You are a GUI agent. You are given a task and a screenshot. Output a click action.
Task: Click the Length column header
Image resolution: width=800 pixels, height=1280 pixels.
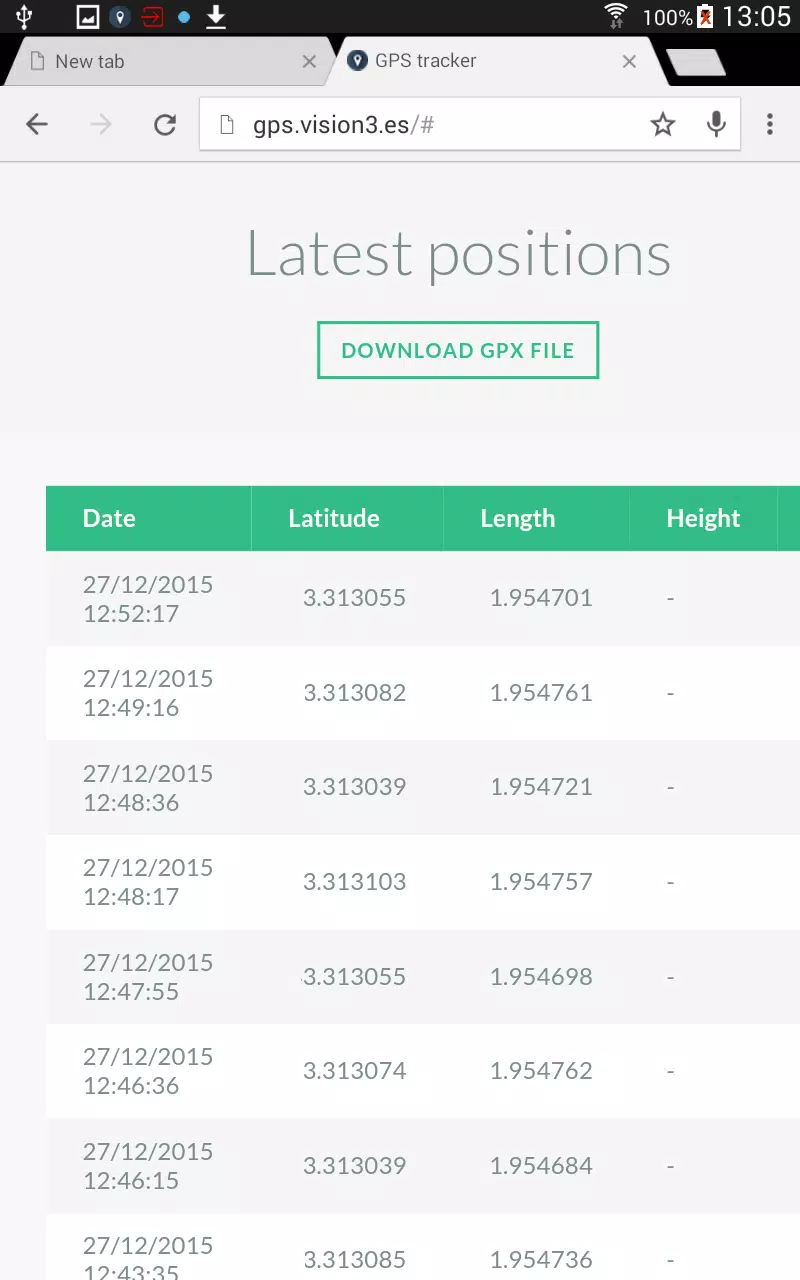tap(517, 518)
